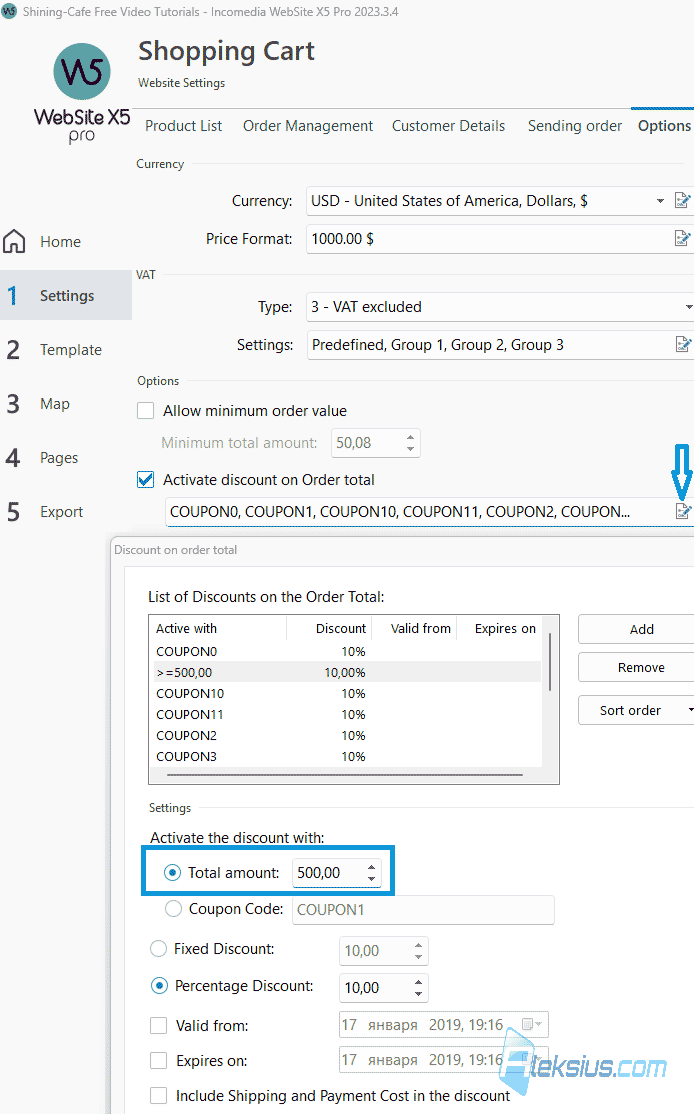Switch to the Order Management tab
Image resolution: width=694 pixels, height=1114 pixels.
[308, 126]
